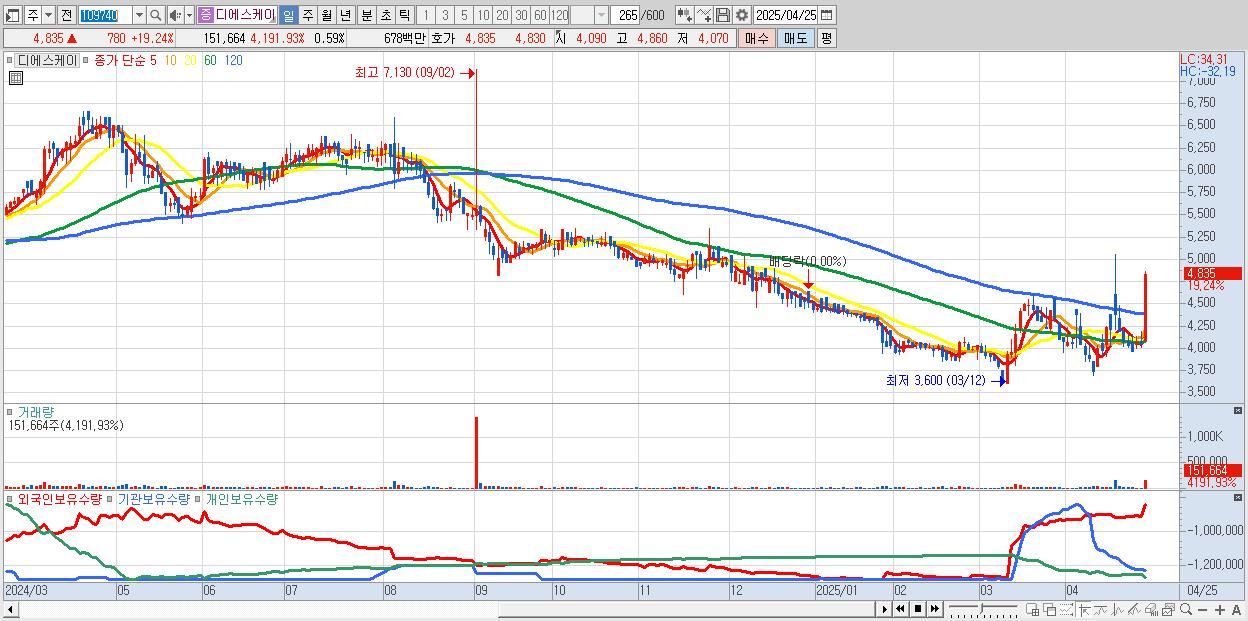Click the 외국인보유수량 indicator label
Screen dimensions: 1248x621
(60, 498)
